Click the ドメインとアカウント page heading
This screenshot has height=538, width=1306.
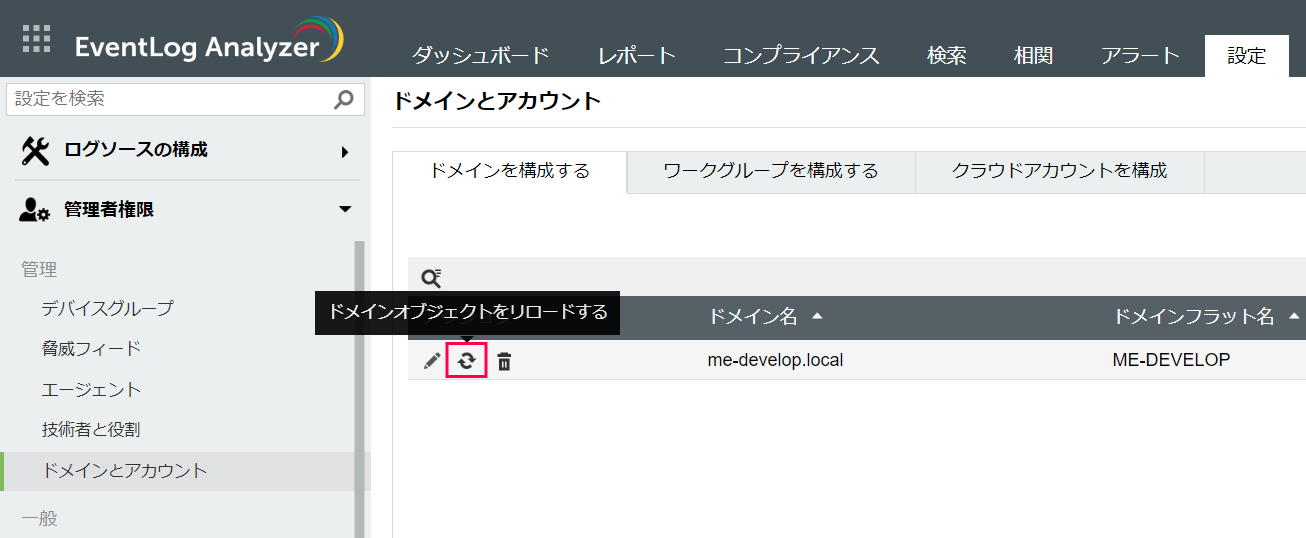[x=497, y=101]
